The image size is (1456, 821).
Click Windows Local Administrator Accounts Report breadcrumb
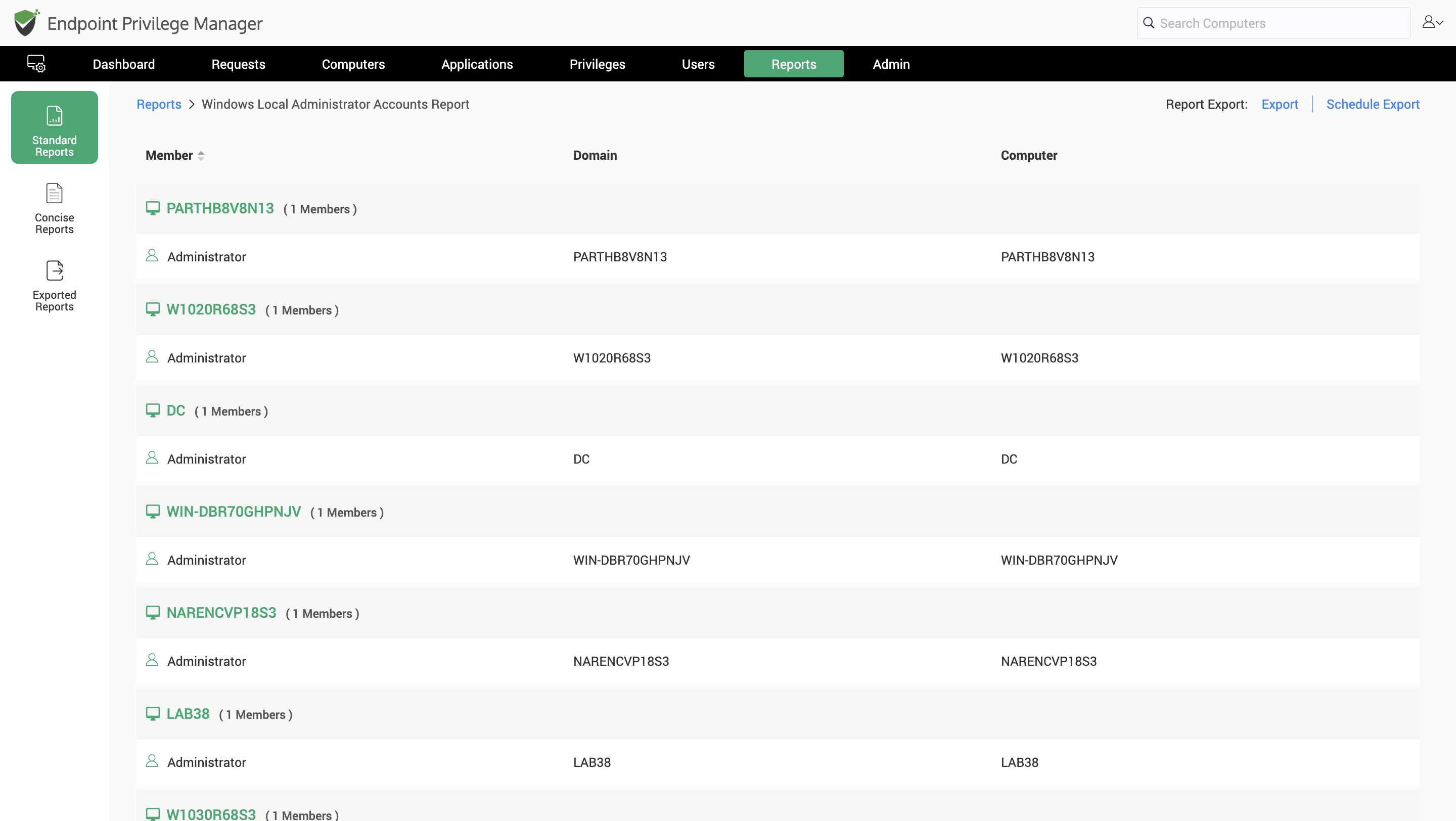(x=335, y=104)
